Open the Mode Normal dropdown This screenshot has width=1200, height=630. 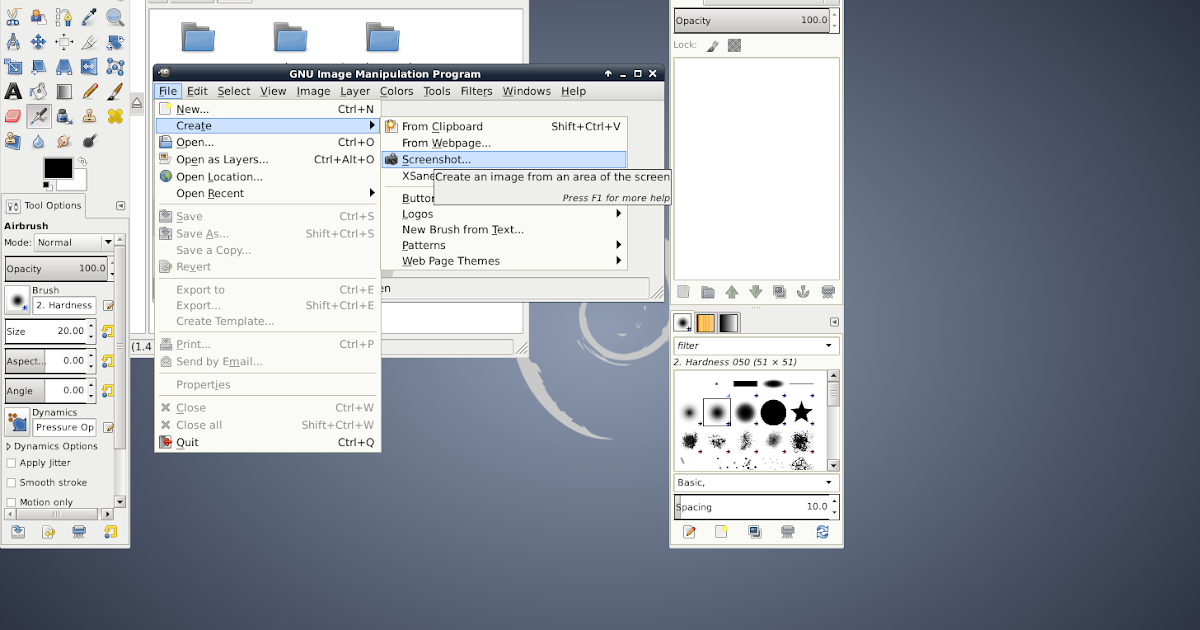(75, 242)
